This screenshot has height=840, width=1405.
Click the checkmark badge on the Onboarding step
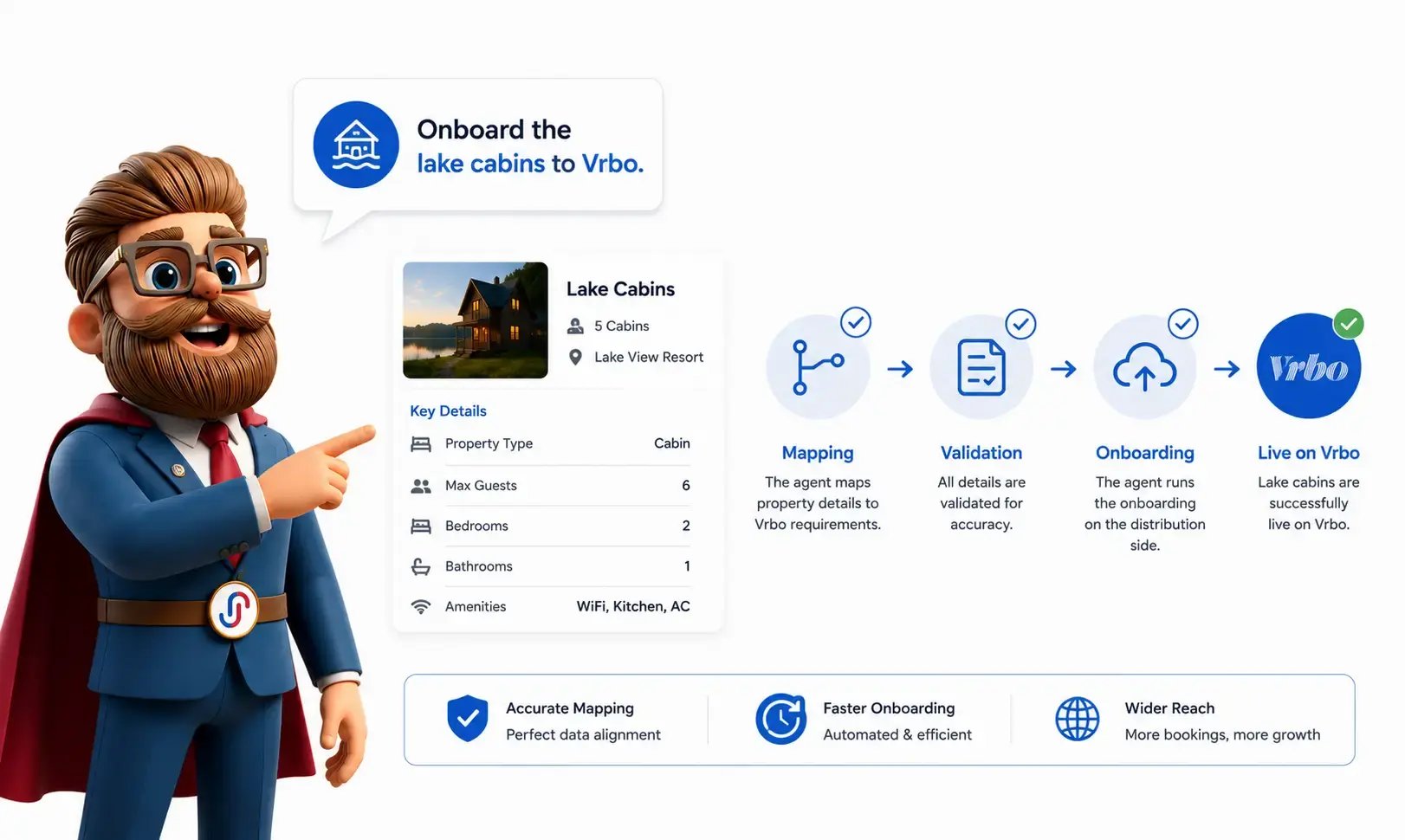(x=1183, y=324)
